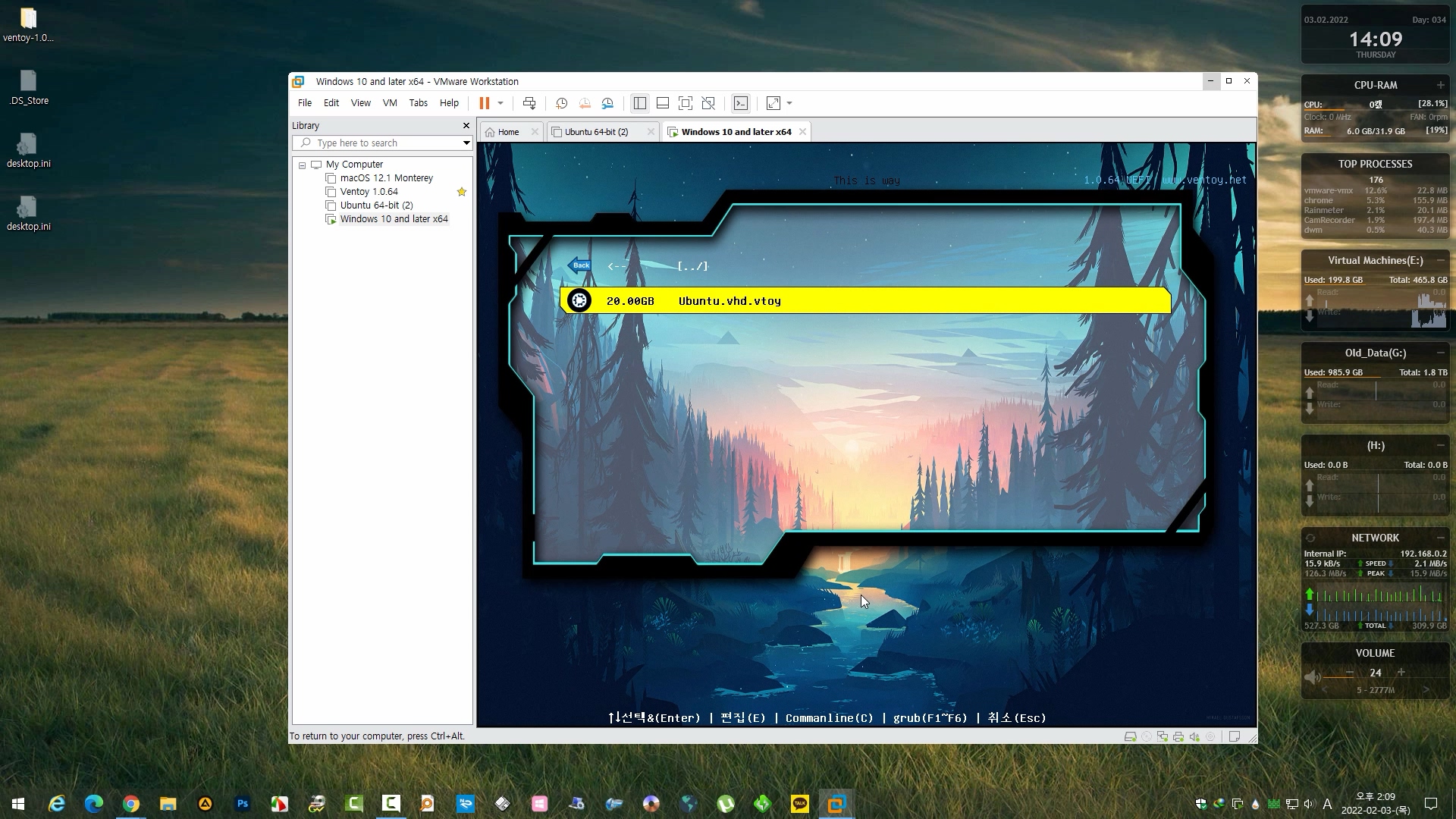Take a snapshot of this VM

point(561,103)
